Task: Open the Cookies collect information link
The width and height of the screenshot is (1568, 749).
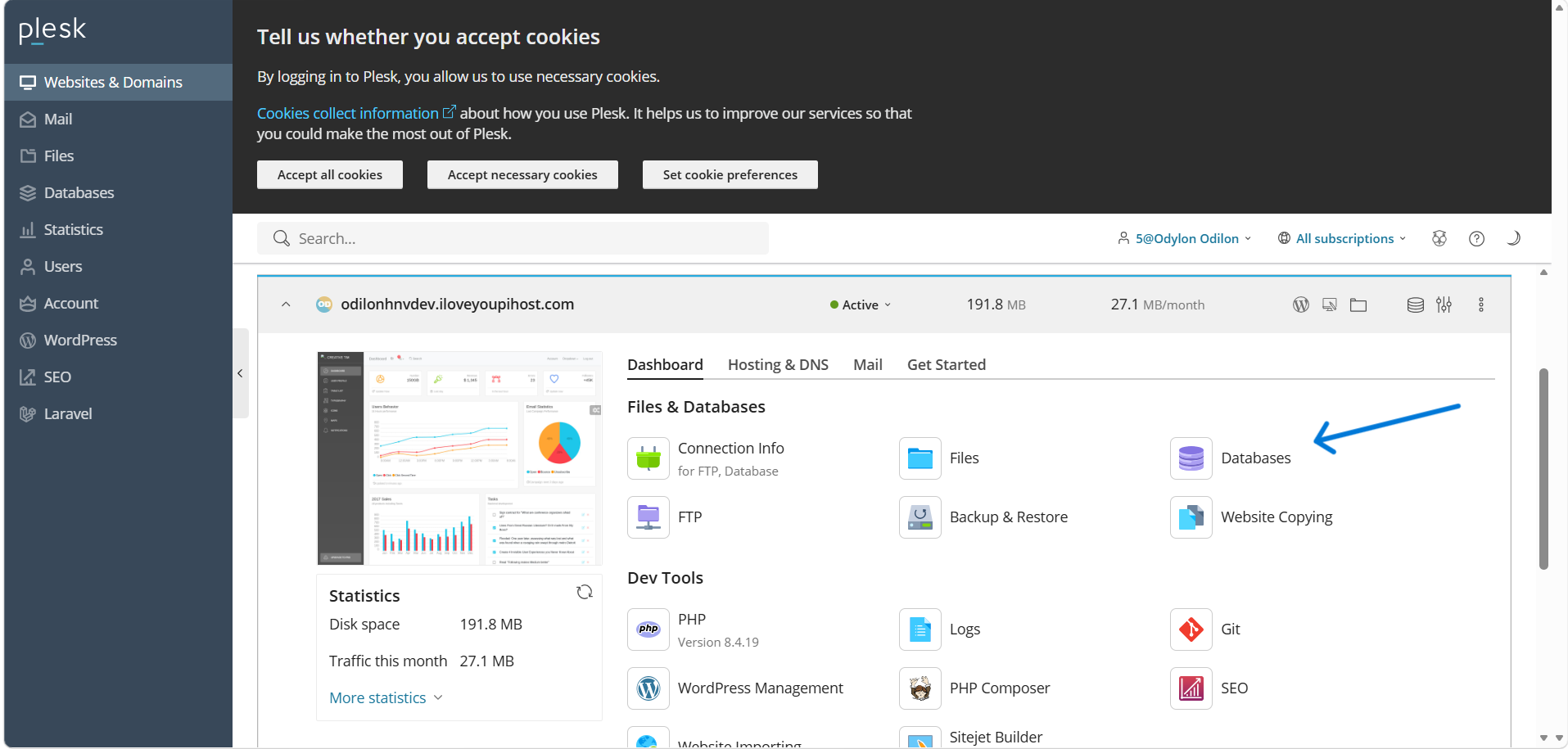Action: tap(348, 114)
